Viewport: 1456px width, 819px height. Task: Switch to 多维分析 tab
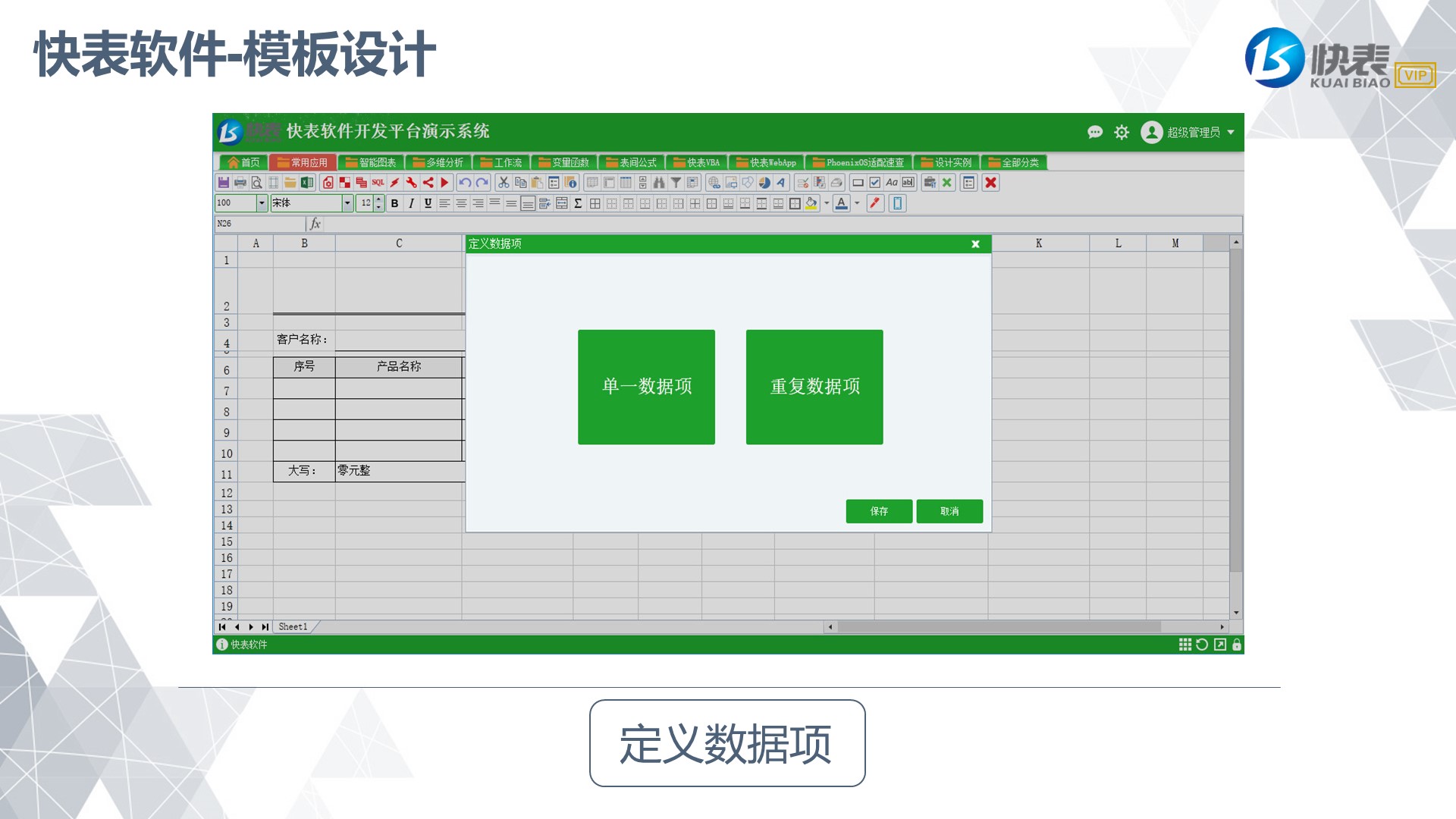pos(438,162)
